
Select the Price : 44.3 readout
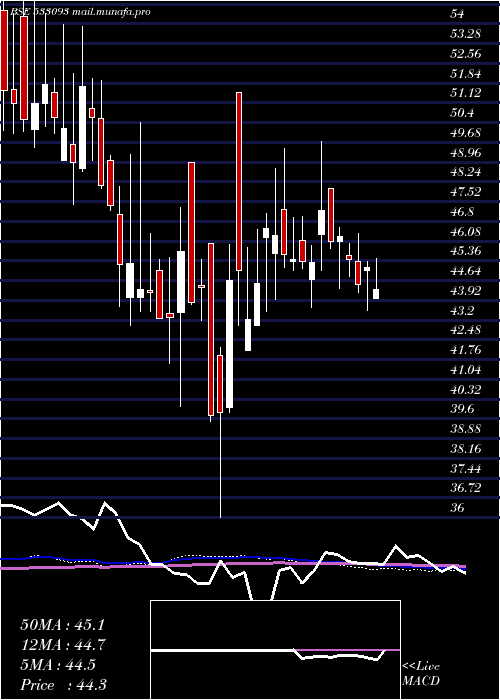[x=63, y=684]
